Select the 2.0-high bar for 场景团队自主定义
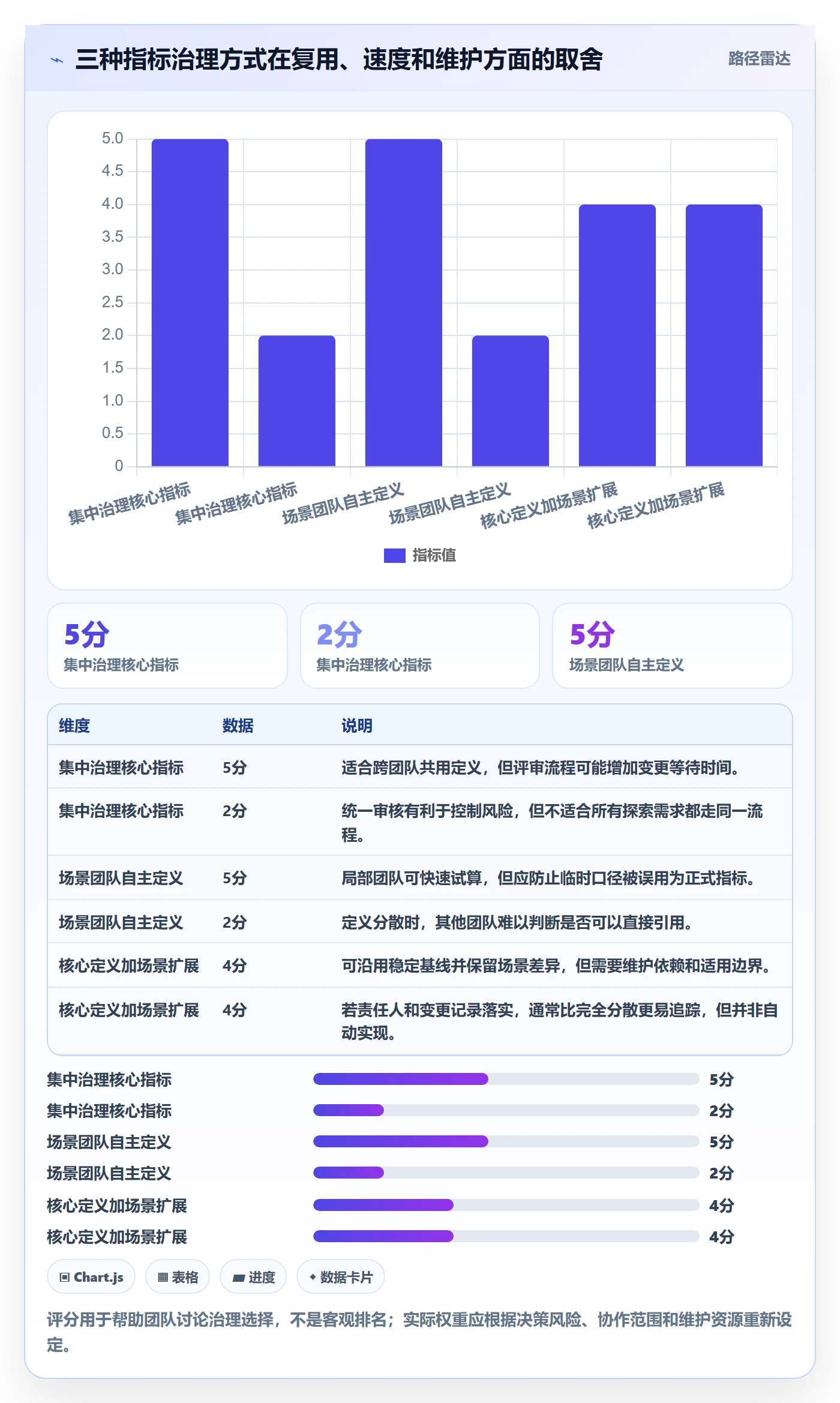 [511, 401]
